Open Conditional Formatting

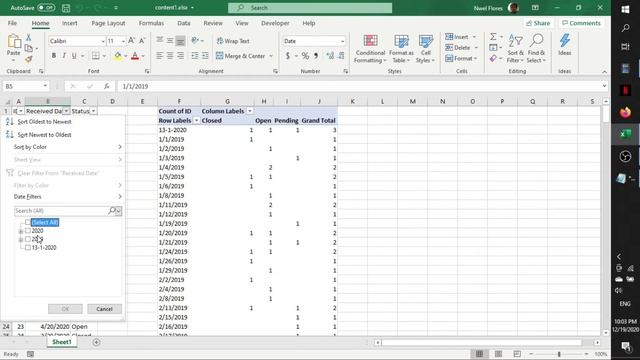pyautogui.click(x=370, y=49)
